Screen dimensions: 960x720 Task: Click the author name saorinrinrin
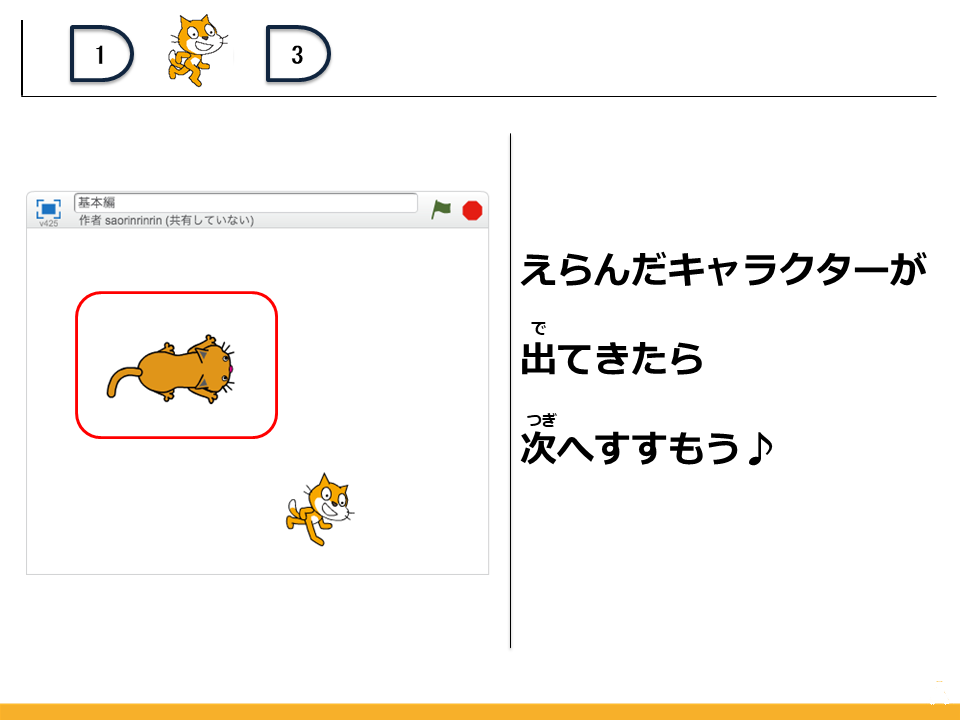pos(133,220)
